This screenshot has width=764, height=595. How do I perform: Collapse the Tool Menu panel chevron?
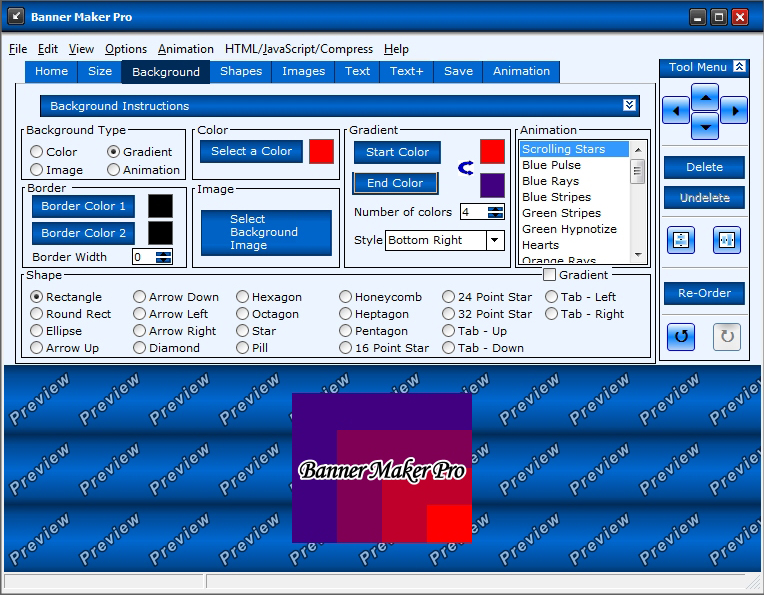(739, 66)
